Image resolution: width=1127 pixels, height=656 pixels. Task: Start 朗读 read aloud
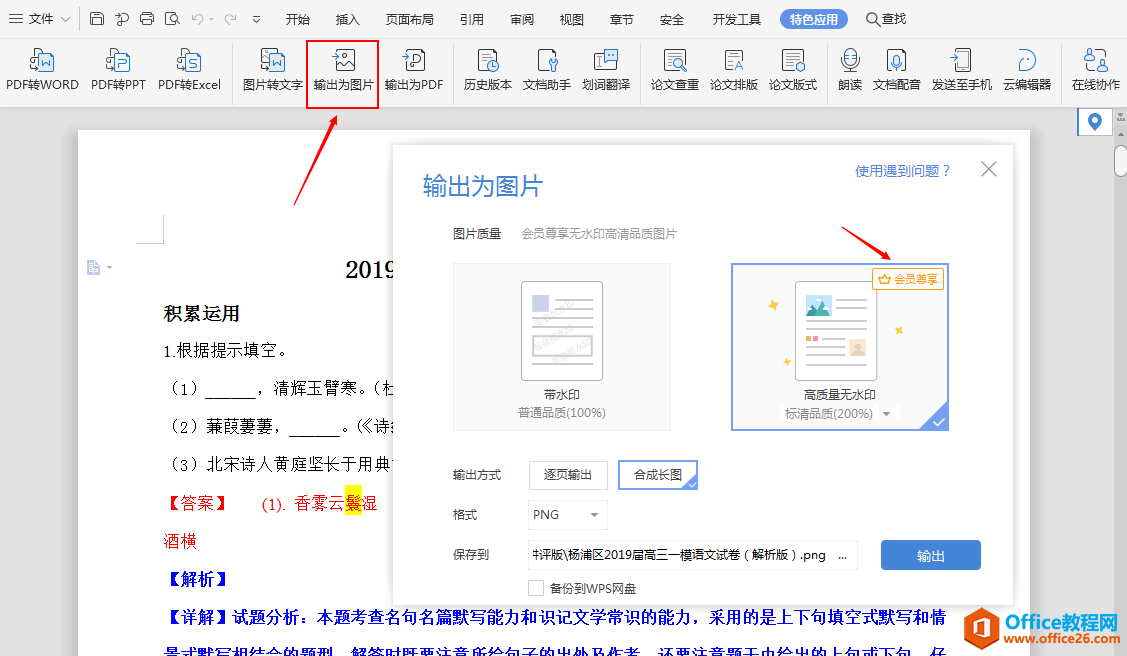[x=850, y=70]
